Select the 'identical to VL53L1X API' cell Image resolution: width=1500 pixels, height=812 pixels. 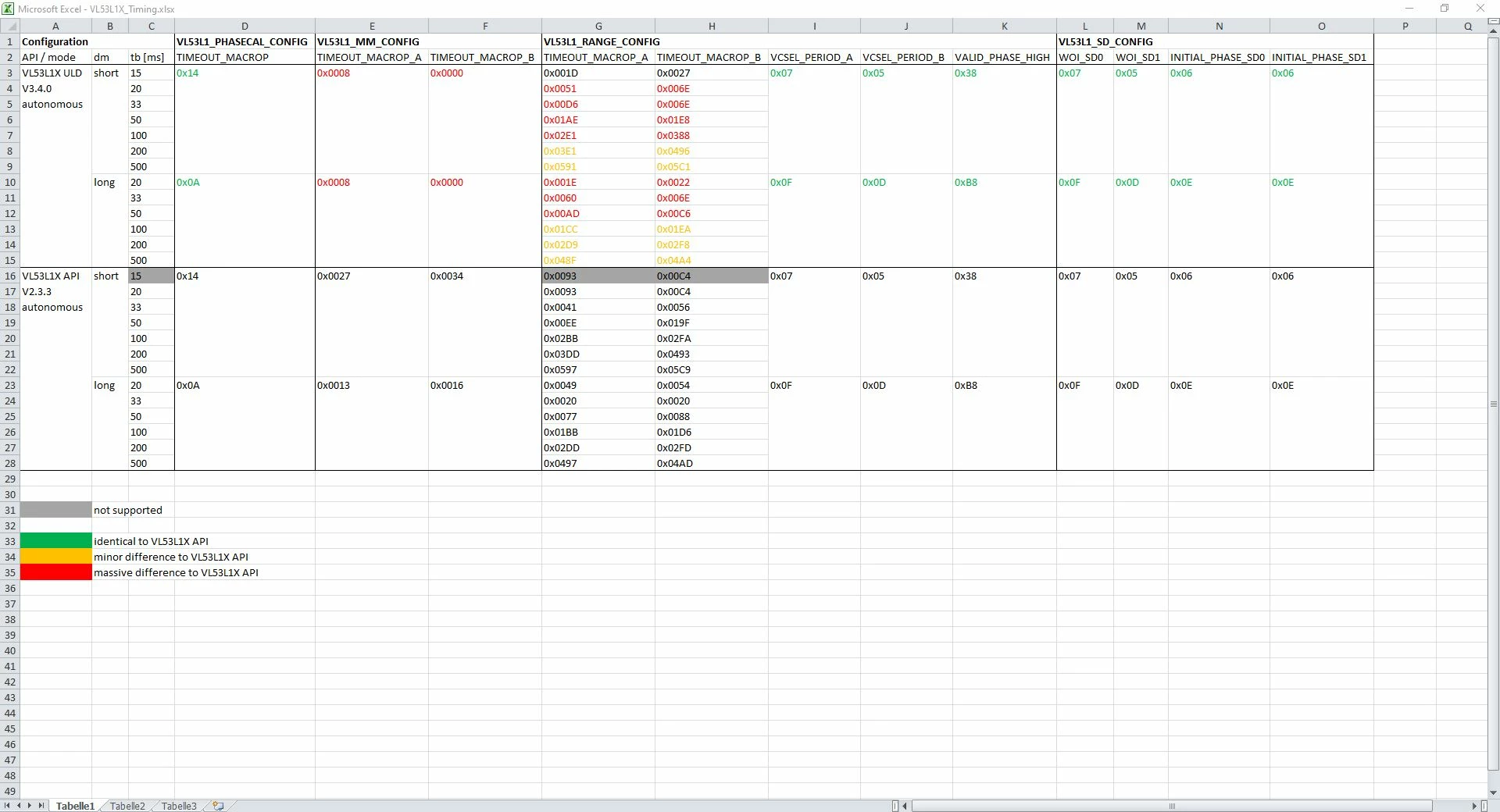(152, 541)
